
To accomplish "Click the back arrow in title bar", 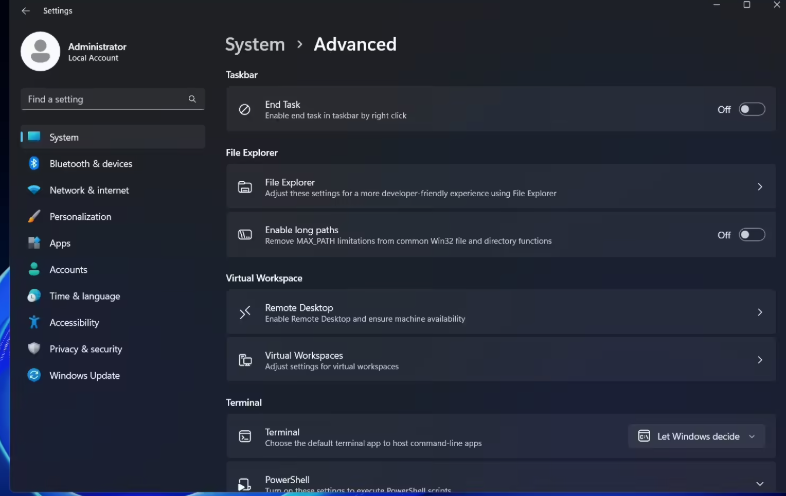I will pyautogui.click(x=25, y=11).
